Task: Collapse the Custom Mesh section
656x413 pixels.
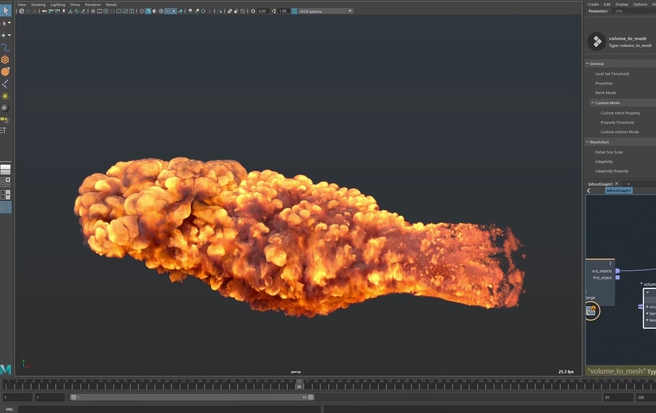Action: point(592,103)
